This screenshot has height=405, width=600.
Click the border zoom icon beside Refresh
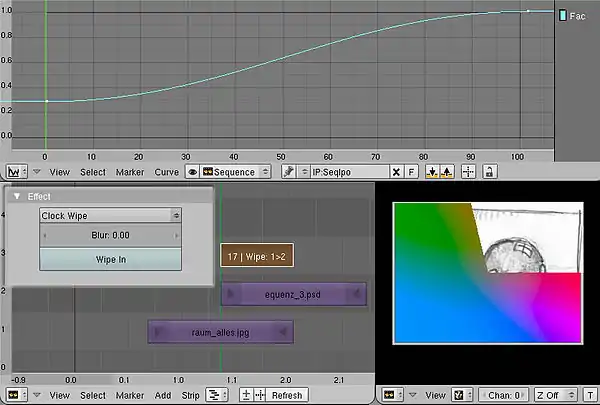coord(260,395)
